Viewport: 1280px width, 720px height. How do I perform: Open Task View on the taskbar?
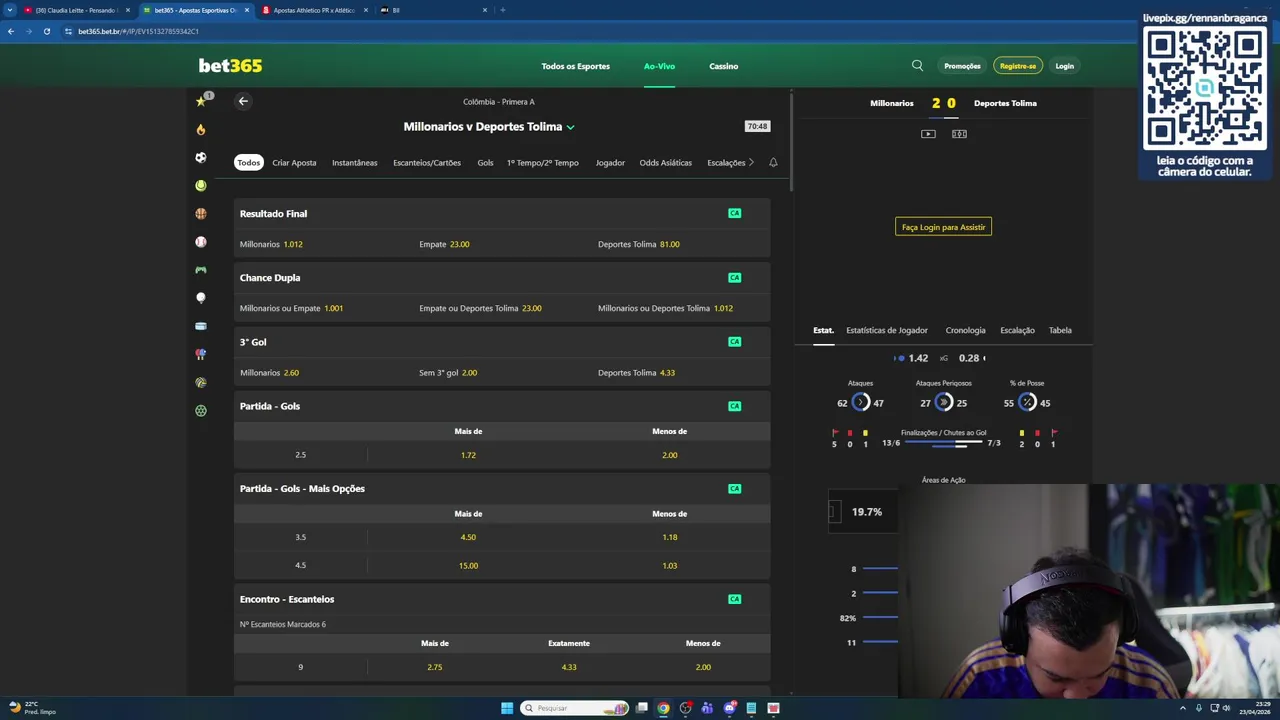[641, 708]
